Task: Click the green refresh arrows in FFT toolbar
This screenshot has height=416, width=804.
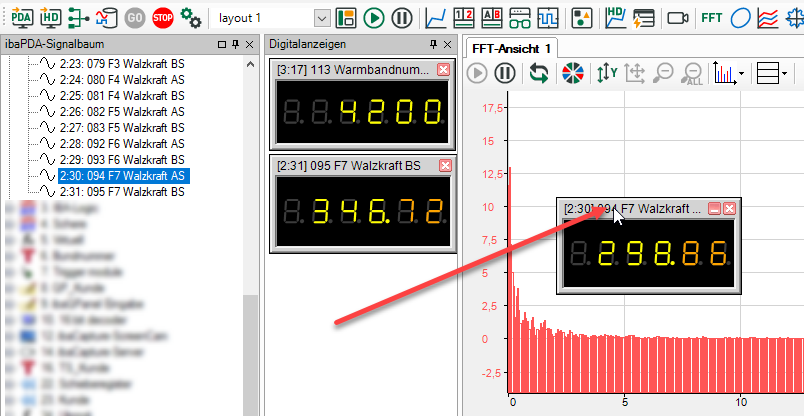Action: click(x=539, y=72)
